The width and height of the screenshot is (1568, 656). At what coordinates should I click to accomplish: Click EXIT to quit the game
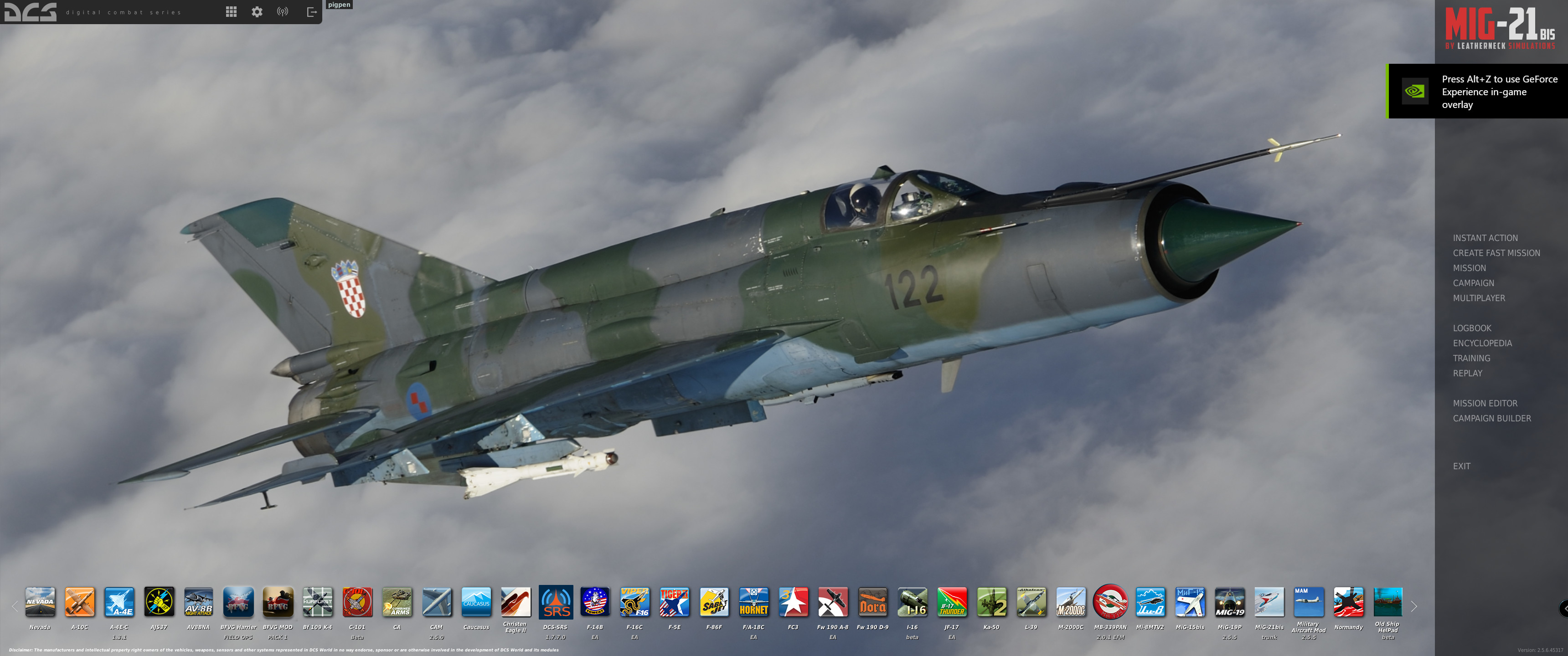coord(1461,466)
